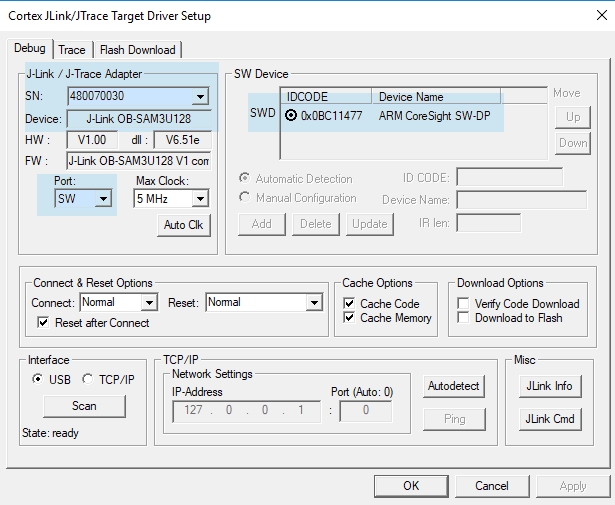Click the Device Name input field
This screenshot has width=615, height=505.
click(x=522, y=200)
